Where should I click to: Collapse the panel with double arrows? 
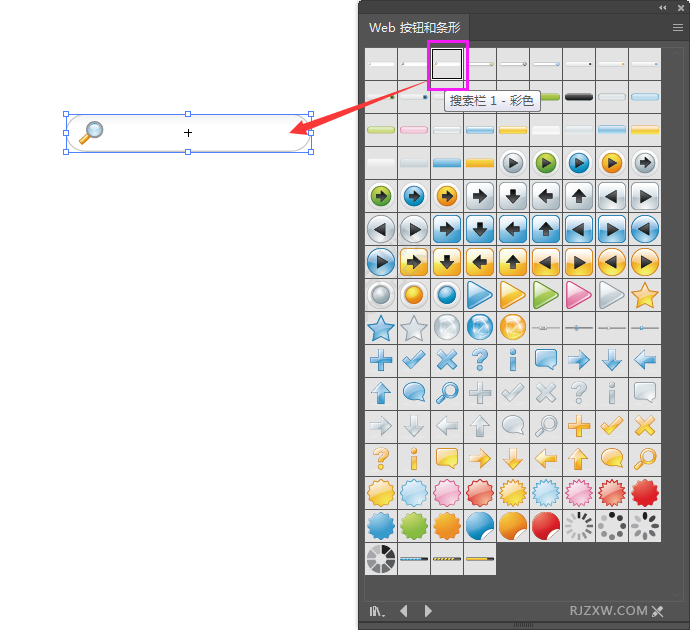point(662,7)
